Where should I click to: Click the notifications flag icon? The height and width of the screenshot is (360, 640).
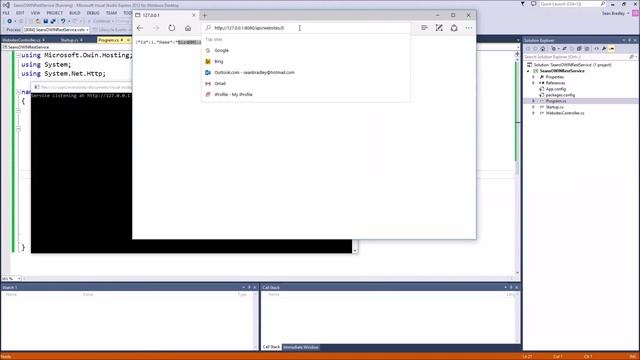coord(523,4)
